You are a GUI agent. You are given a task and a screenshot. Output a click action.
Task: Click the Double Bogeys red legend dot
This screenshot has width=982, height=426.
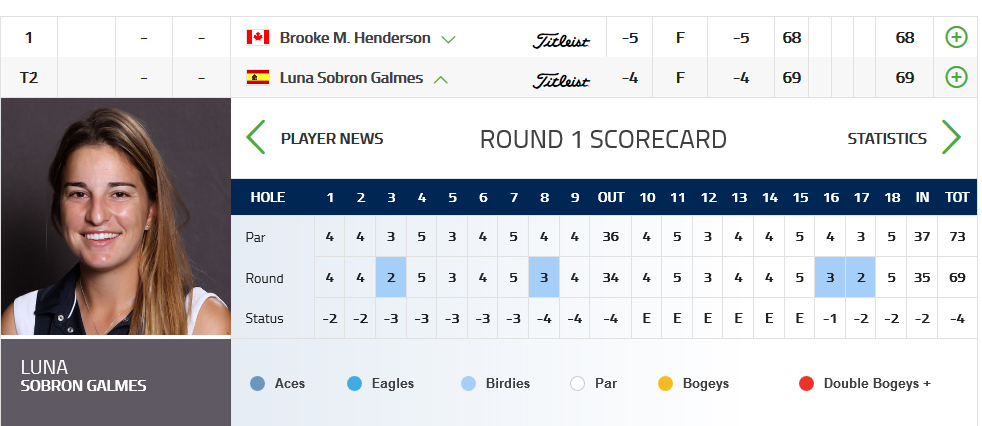click(x=807, y=383)
